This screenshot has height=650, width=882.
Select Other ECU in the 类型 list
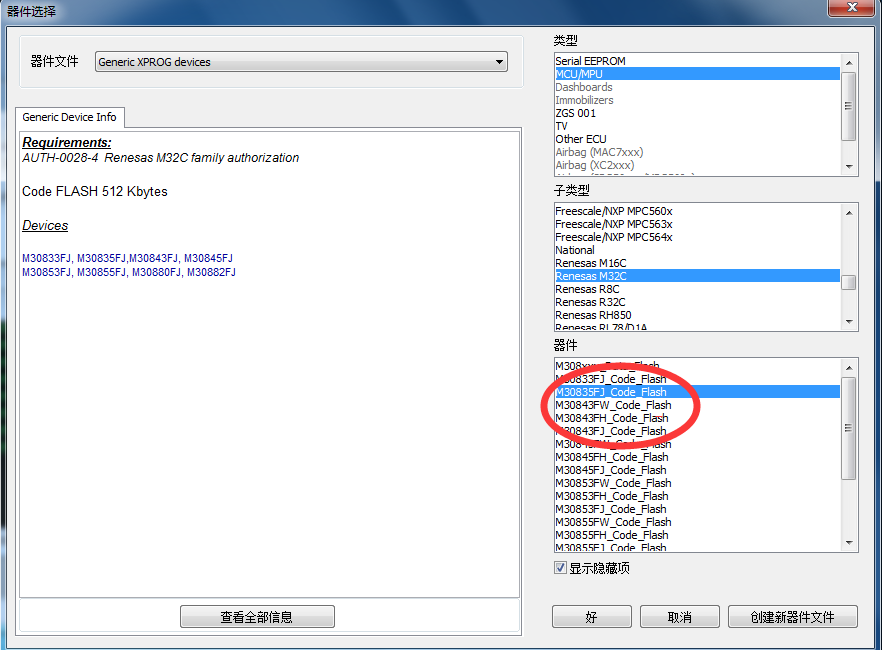581,139
